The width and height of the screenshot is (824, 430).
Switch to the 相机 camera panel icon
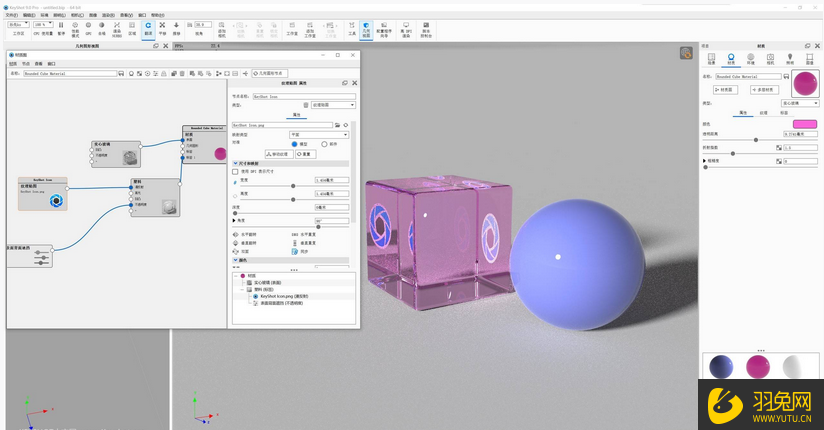[x=770, y=59]
